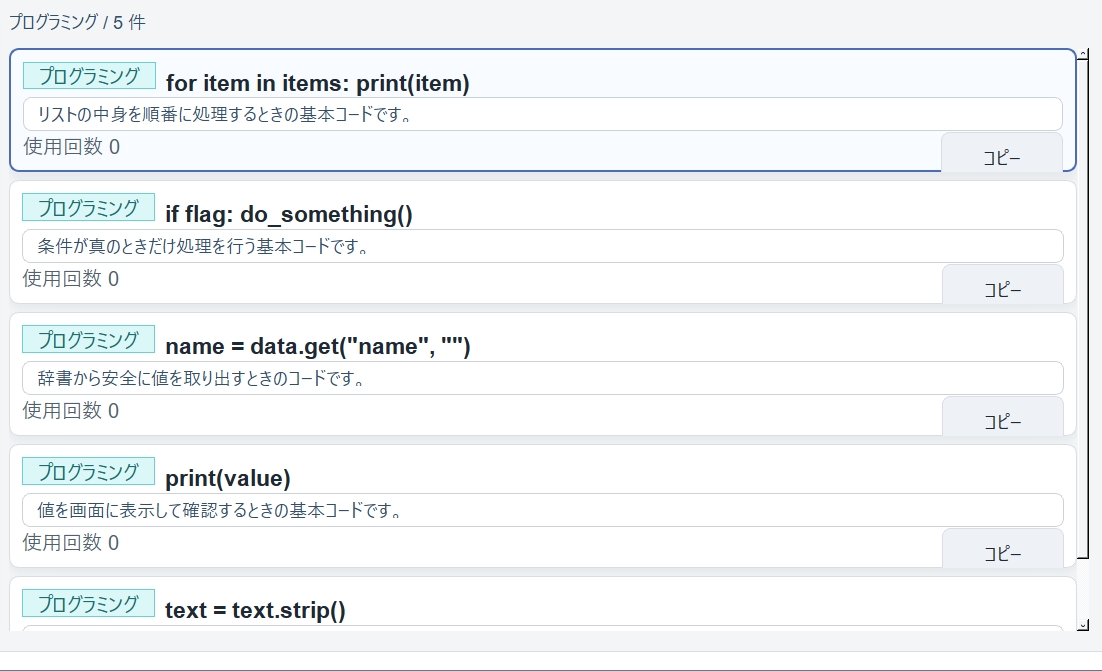This screenshot has height=671, width=1102.
Task: Click the description starting with 条件が真のとき
Action: pyautogui.click(x=542, y=246)
